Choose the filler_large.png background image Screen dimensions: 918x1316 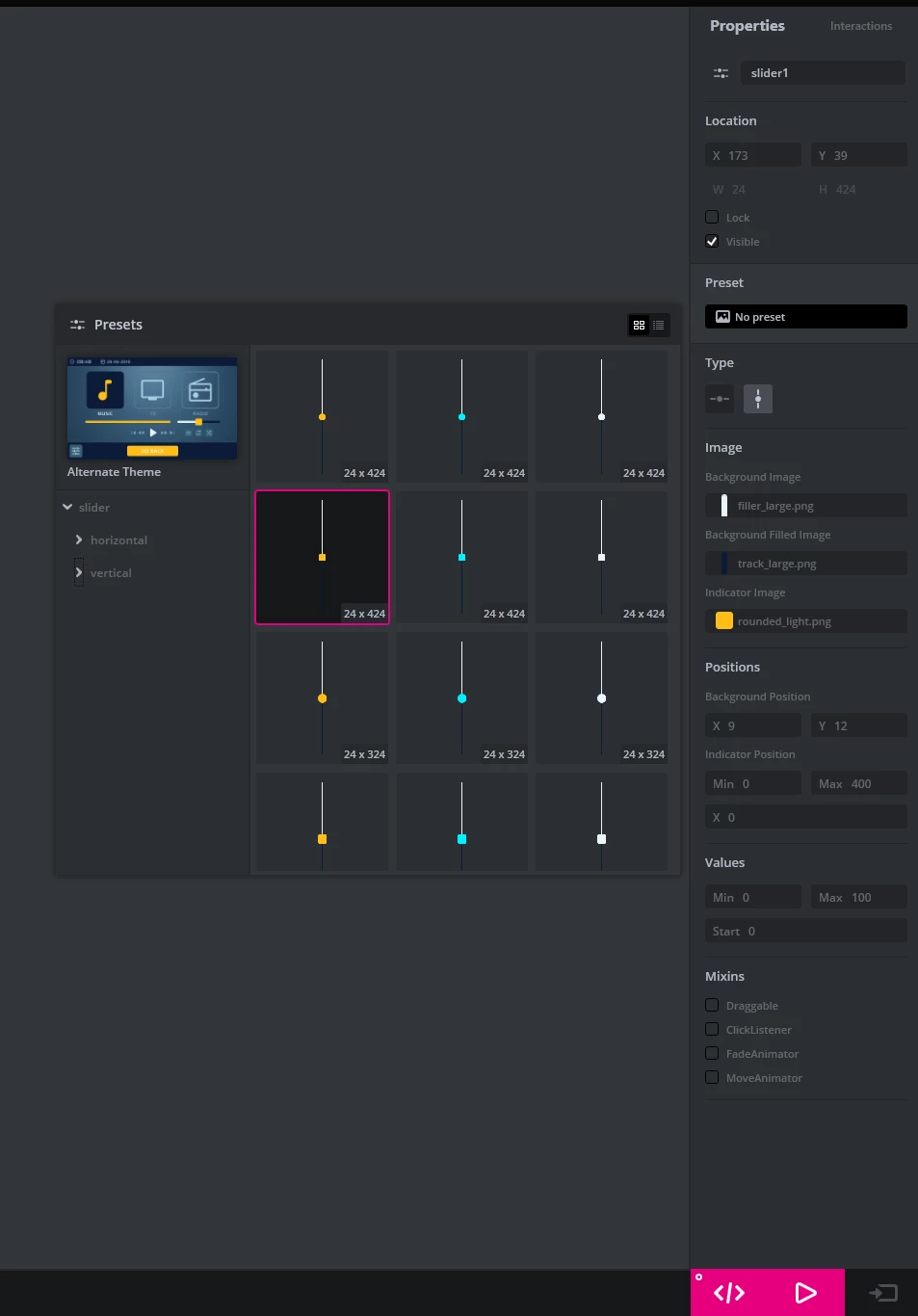tap(806, 506)
